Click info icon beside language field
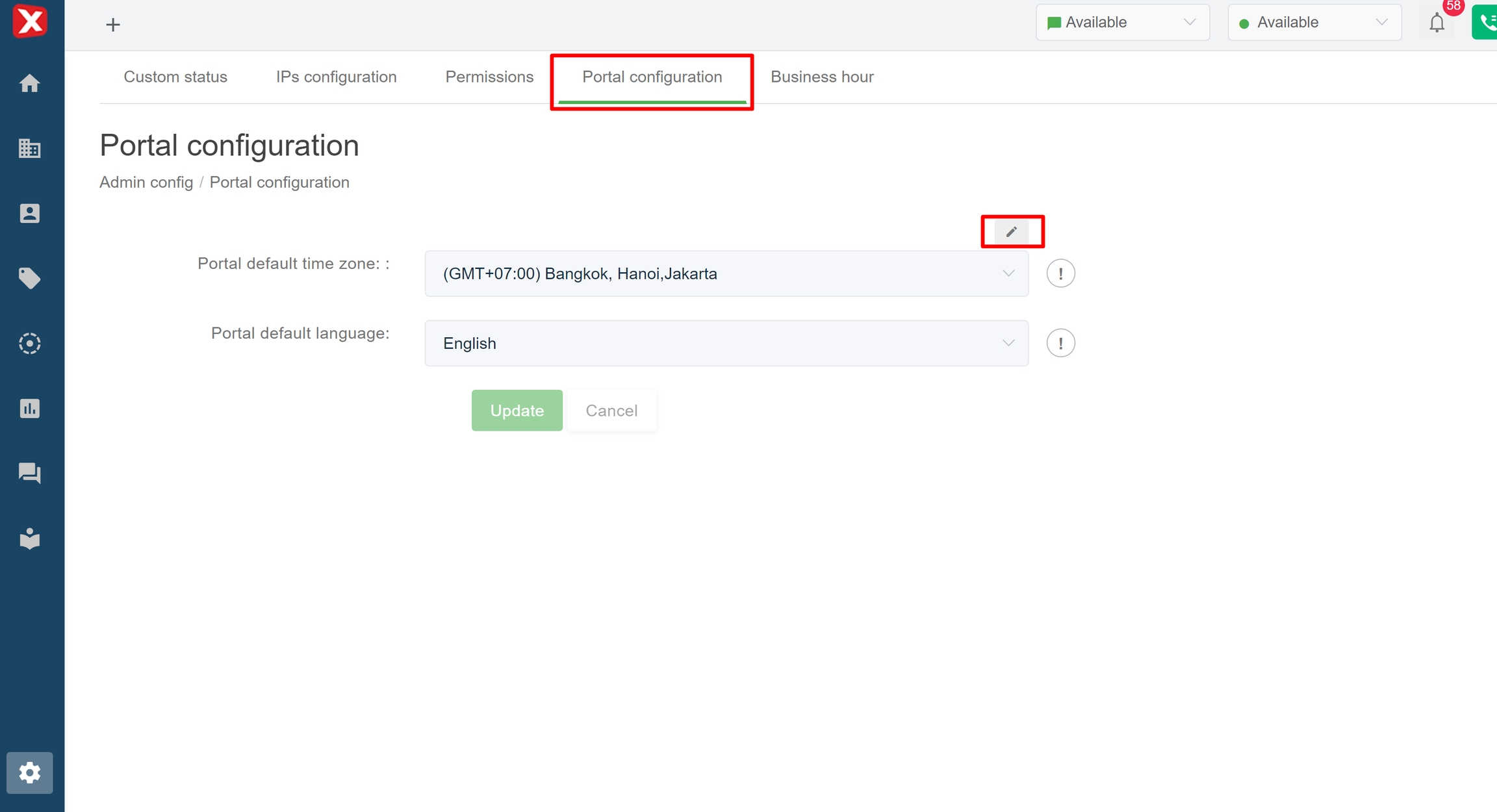 tap(1060, 343)
